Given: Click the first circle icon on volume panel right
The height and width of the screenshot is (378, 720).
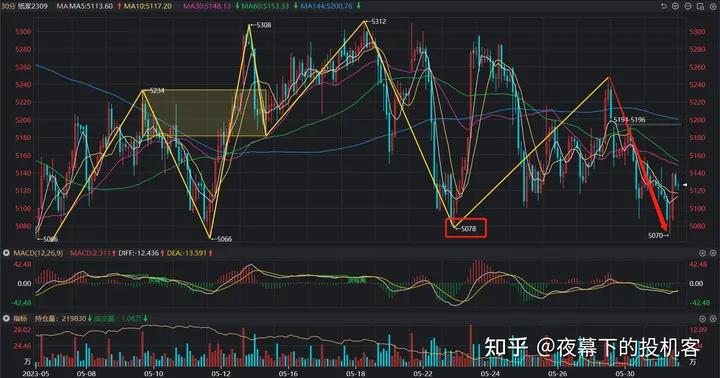Looking at the screenshot, I should click(702, 318).
